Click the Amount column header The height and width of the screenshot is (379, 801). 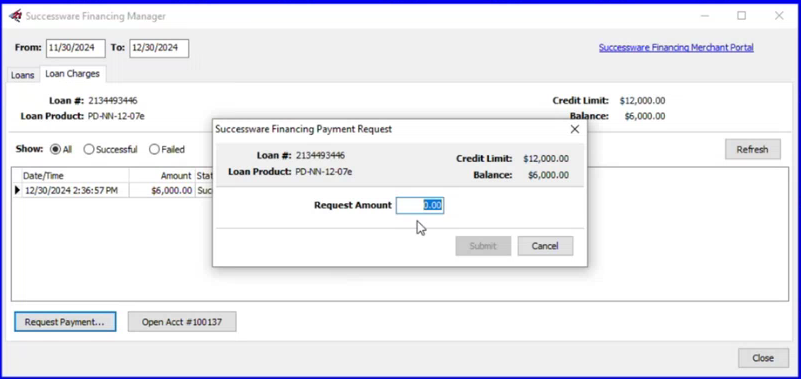[x=161, y=176]
